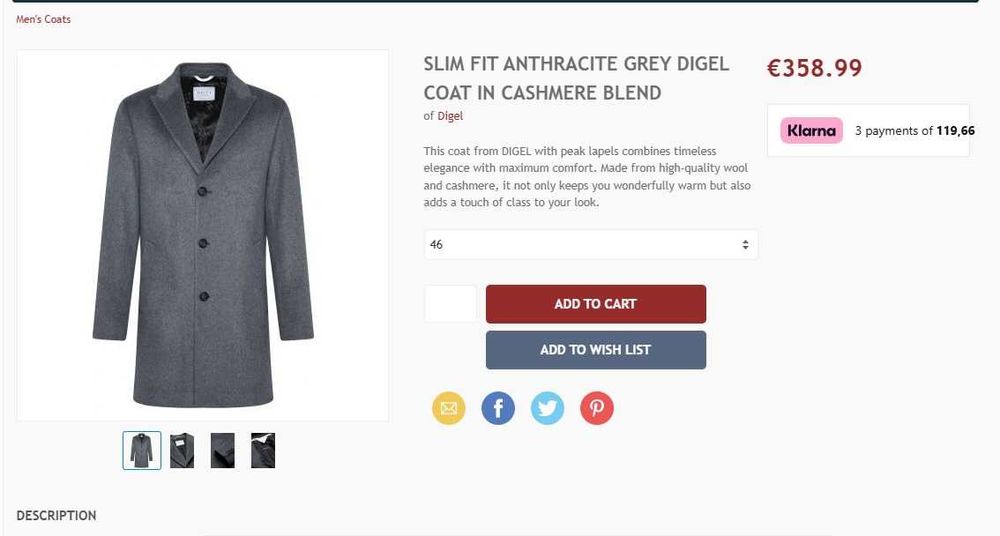The width and height of the screenshot is (1000, 536).
Task: Click the product title heading
Action: point(577,78)
